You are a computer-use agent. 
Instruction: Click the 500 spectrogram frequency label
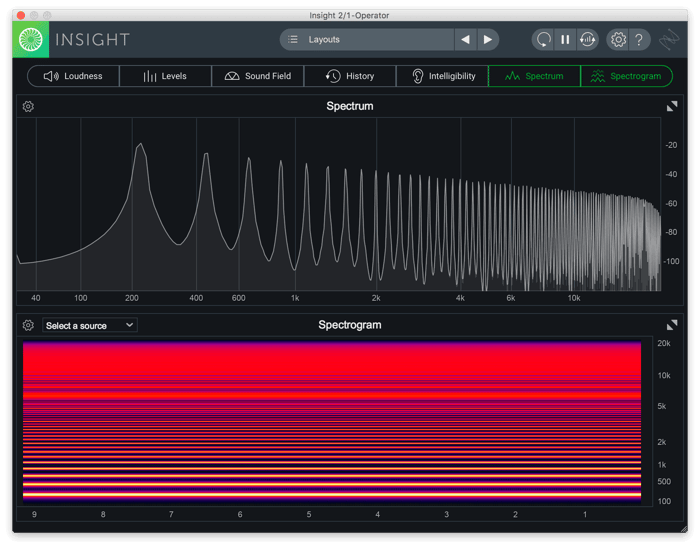664,482
